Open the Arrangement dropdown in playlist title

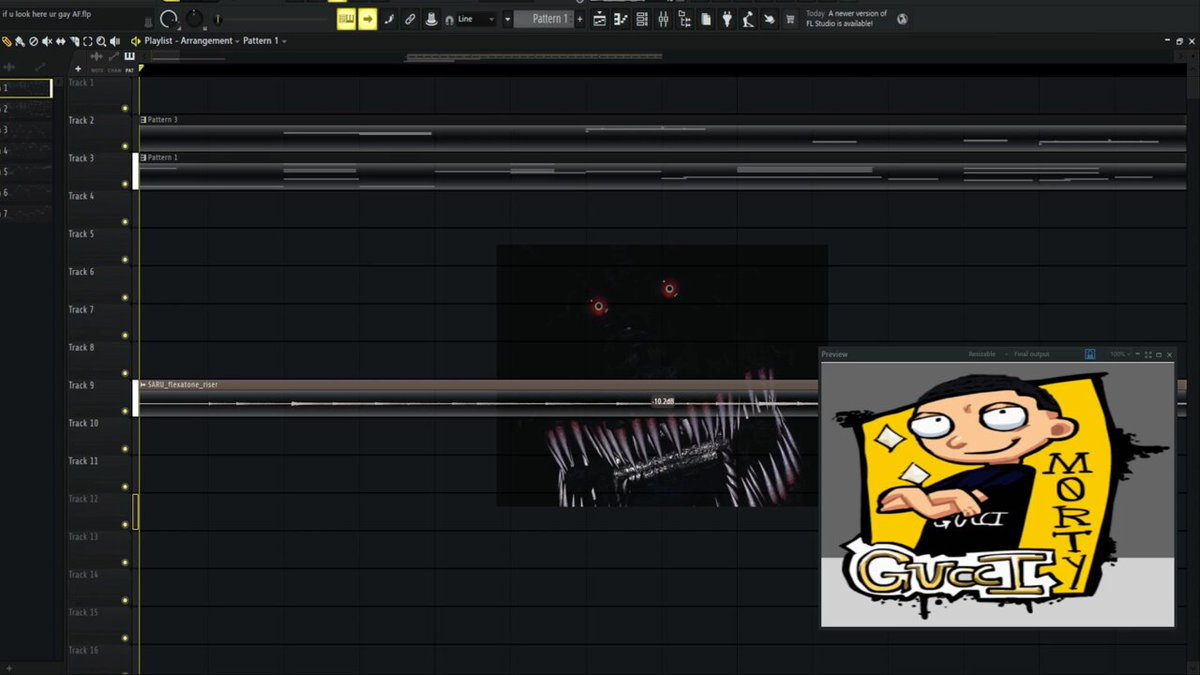click(210, 41)
